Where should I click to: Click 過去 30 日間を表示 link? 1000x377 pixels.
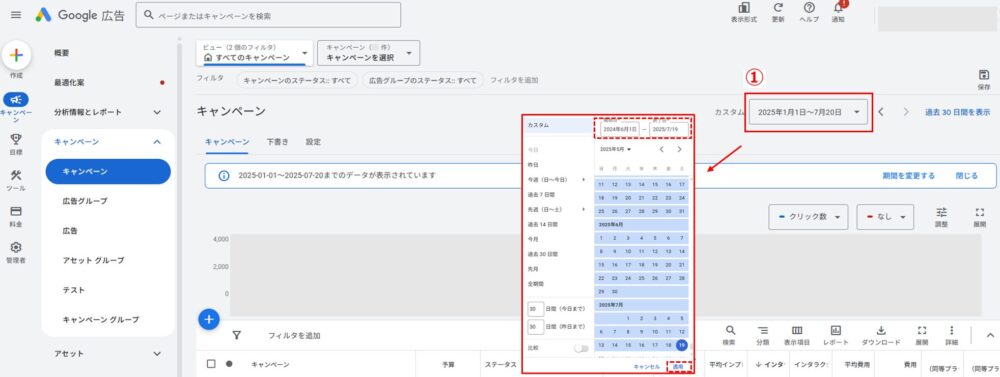pos(957,112)
